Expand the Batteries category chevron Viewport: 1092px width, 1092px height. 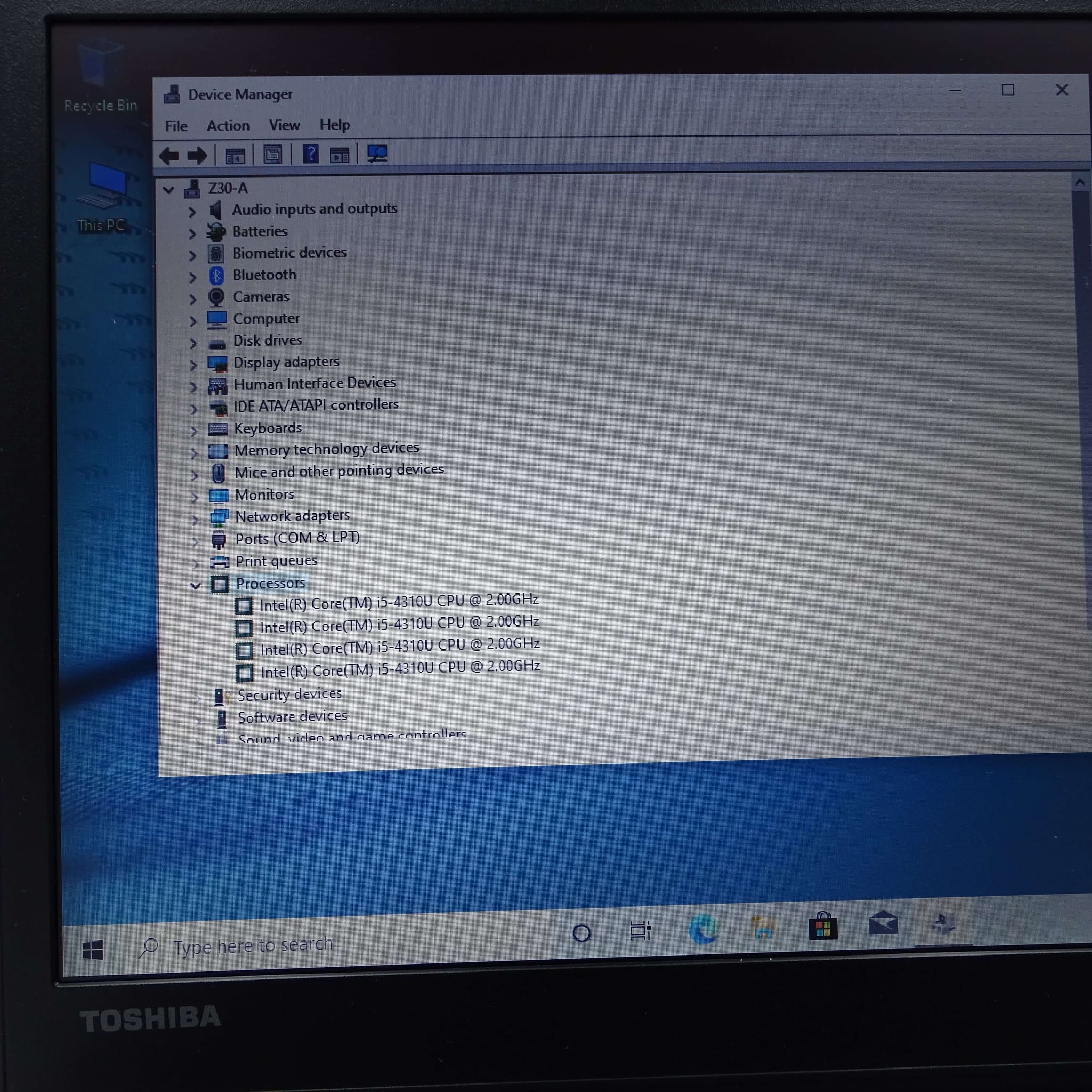pos(192,233)
